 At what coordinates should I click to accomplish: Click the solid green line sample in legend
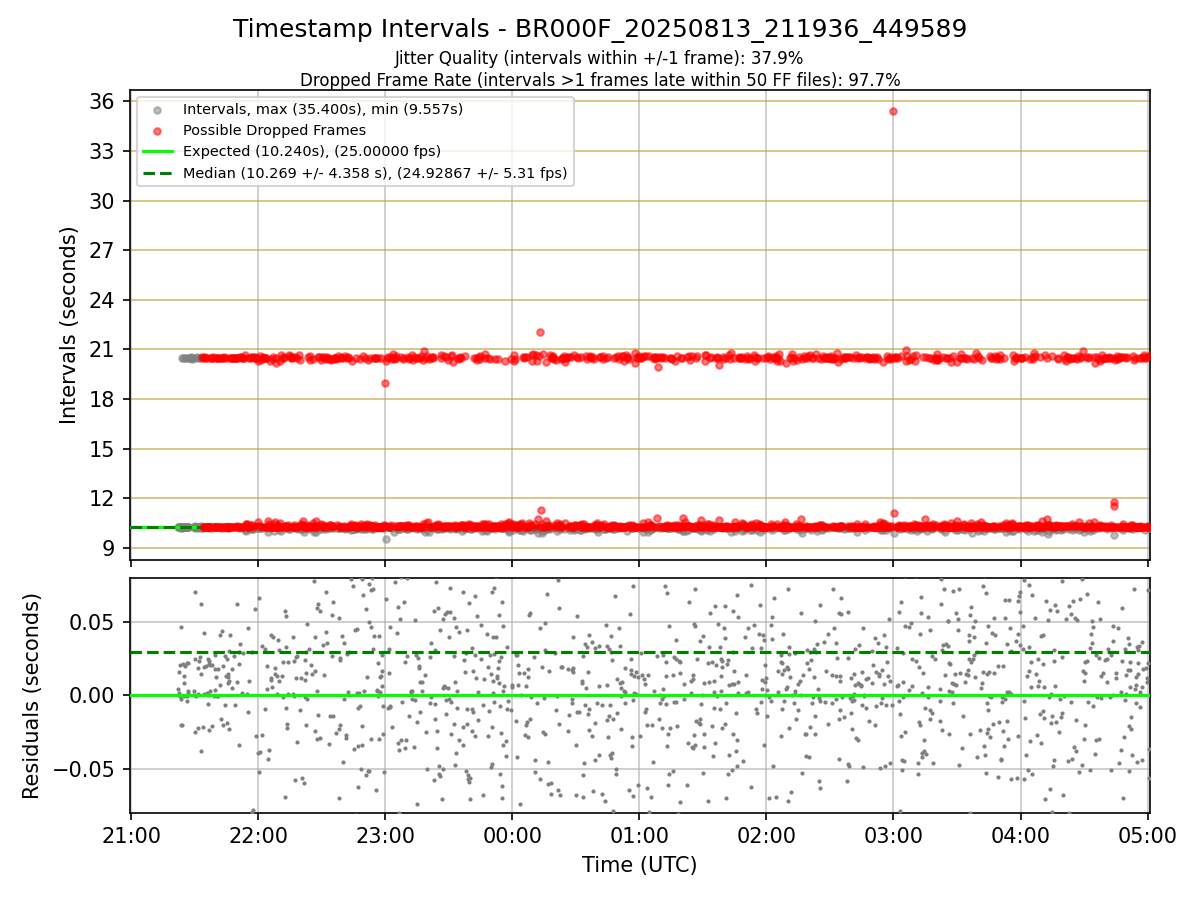[157, 152]
